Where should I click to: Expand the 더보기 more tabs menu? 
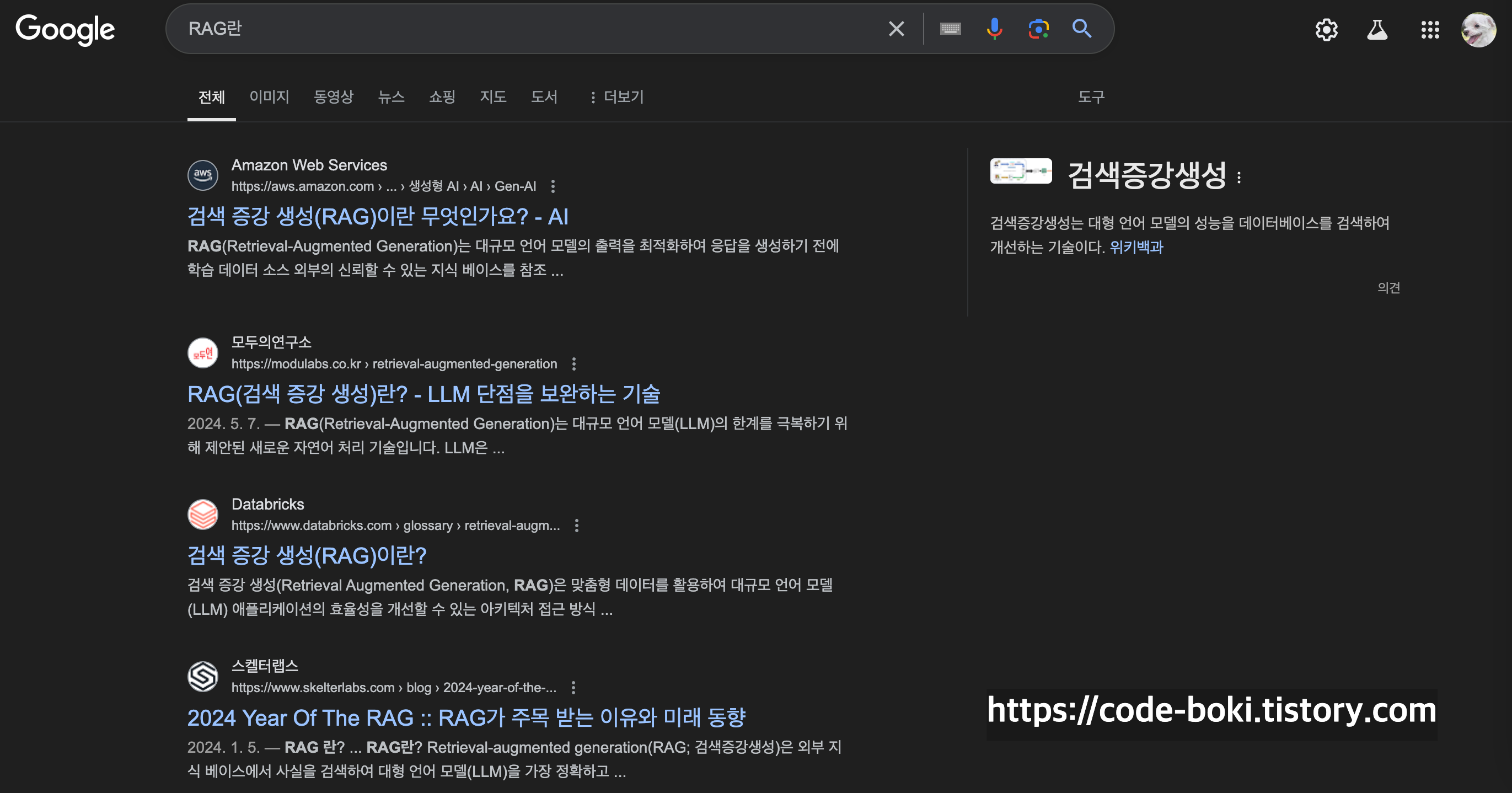click(617, 97)
